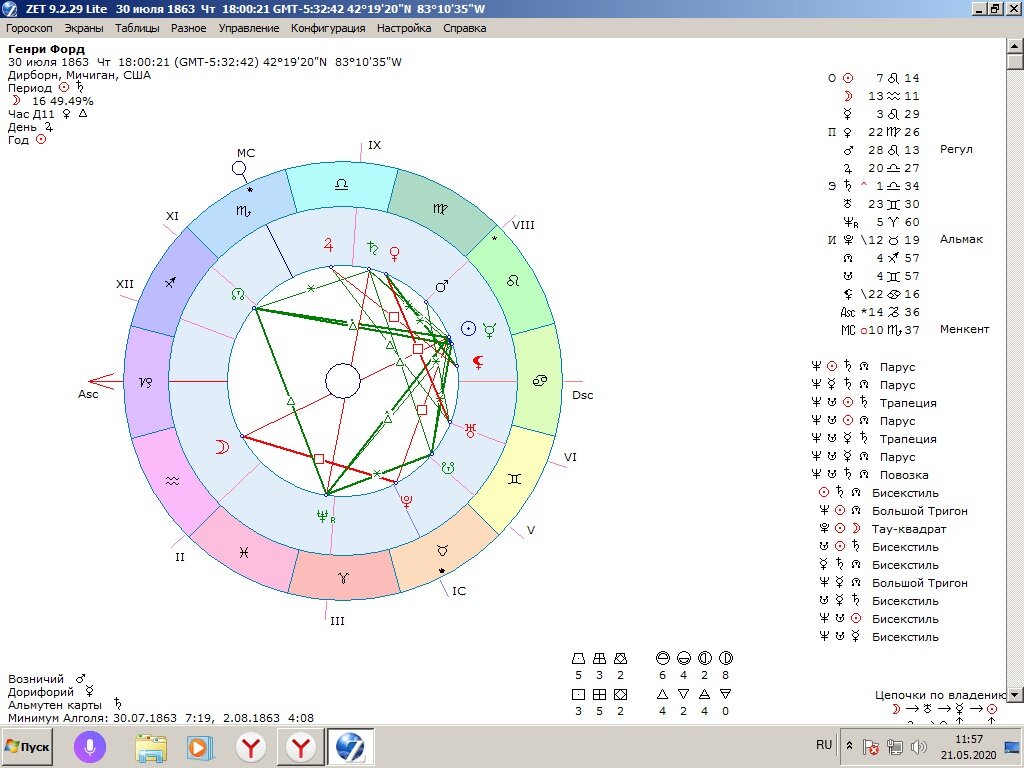Click the Час Д11 line at top left
Viewport: 1024px width, 768px height.
pyautogui.click(x=47, y=114)
